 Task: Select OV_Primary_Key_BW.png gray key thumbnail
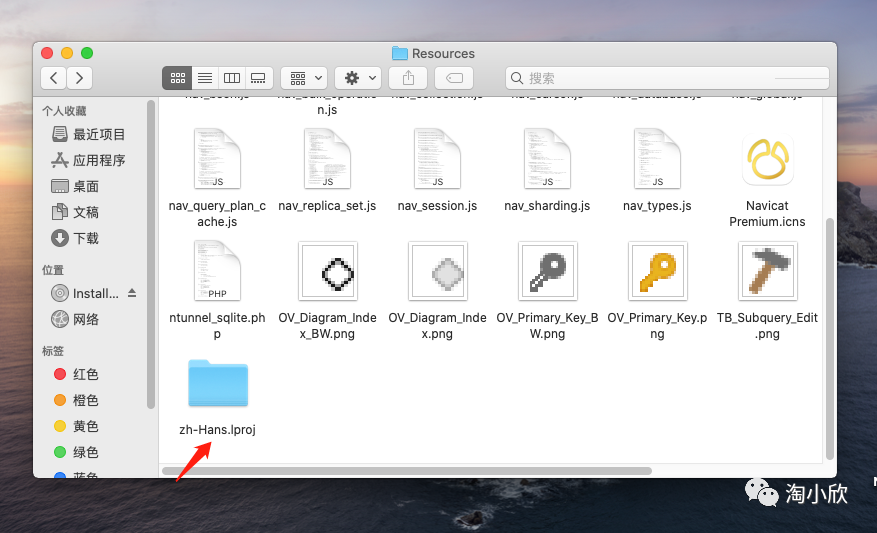(547, 271)
